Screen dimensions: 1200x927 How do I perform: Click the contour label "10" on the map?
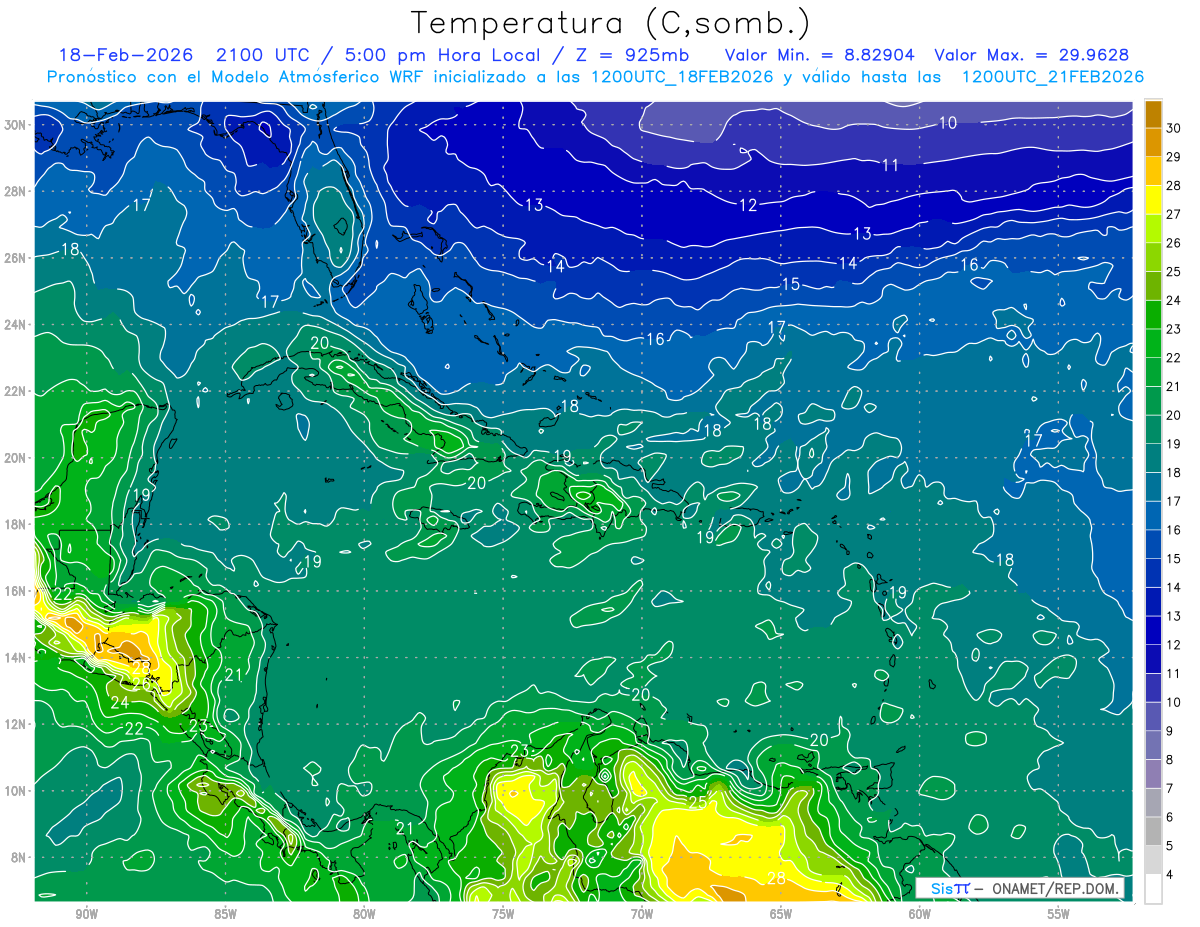point(948,123)
